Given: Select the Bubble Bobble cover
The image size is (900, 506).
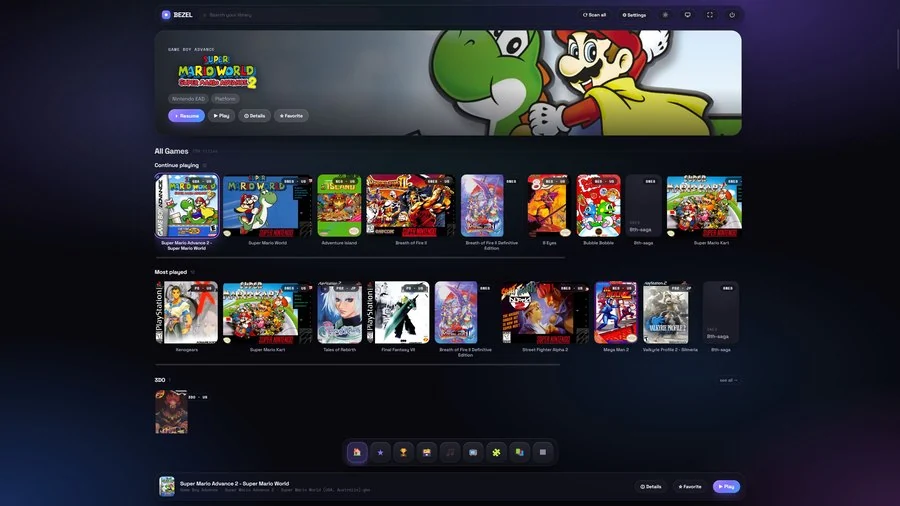Looking at the screenshot, I should [x=599, y=206].
